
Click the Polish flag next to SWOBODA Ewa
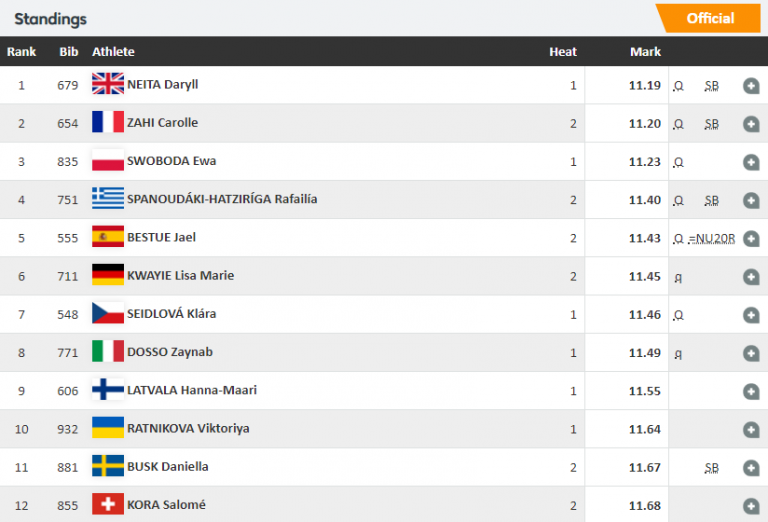tap(107, 161)
